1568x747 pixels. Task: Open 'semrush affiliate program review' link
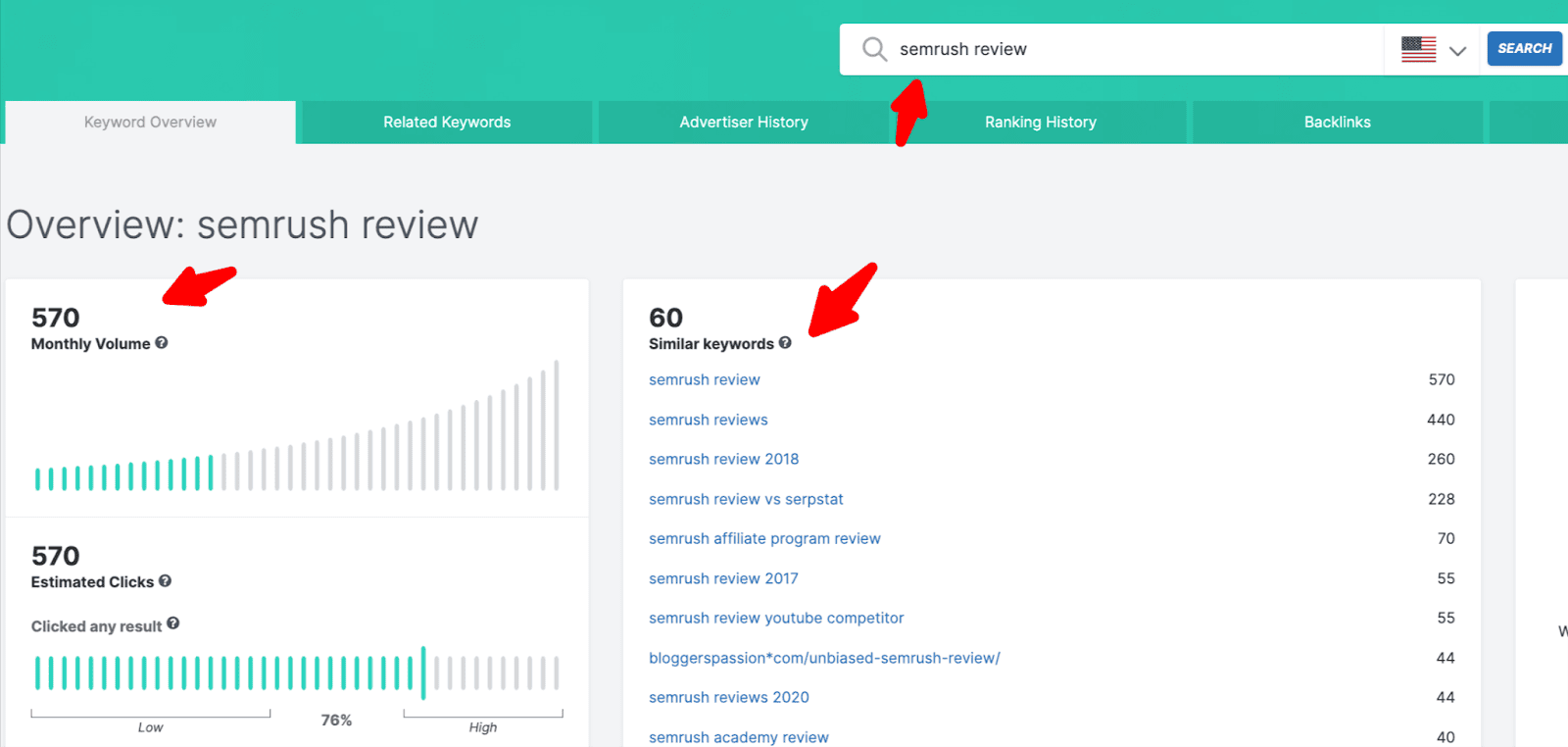click(x=764, y=538)
